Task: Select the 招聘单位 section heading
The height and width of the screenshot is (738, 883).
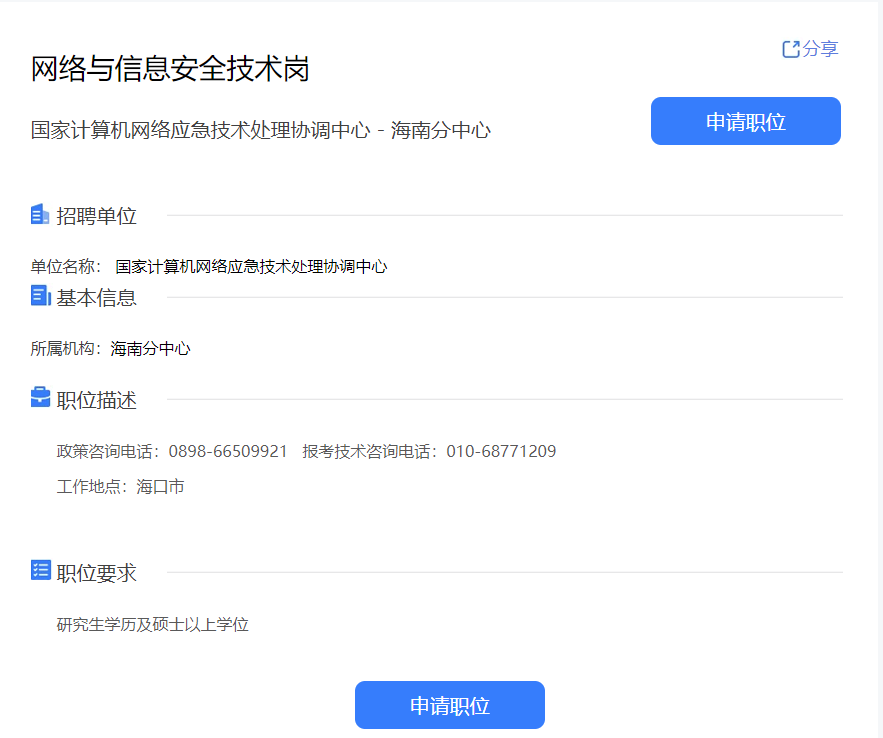Action: (x=96, y=215)
